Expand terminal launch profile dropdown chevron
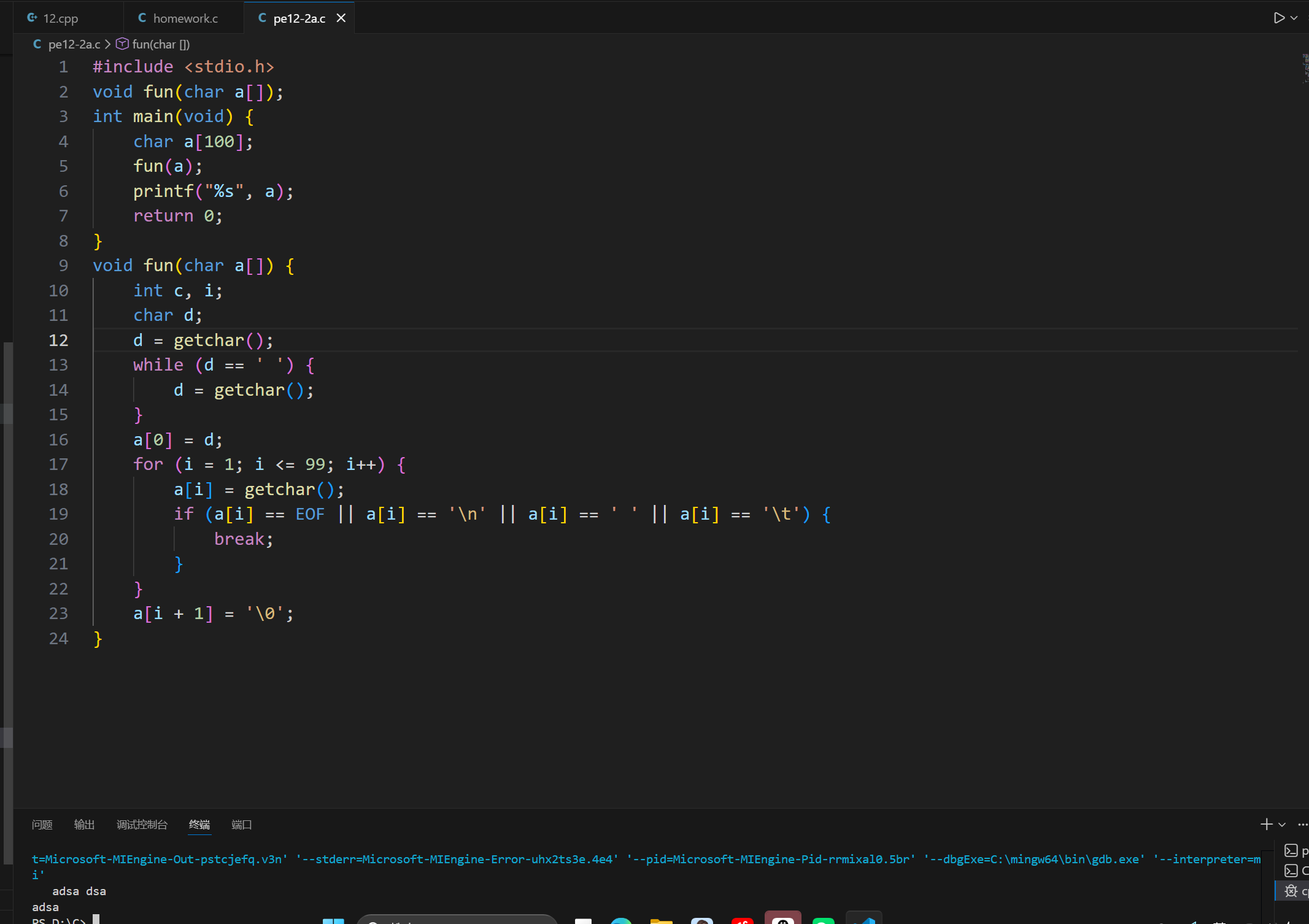 point(1282,825)
